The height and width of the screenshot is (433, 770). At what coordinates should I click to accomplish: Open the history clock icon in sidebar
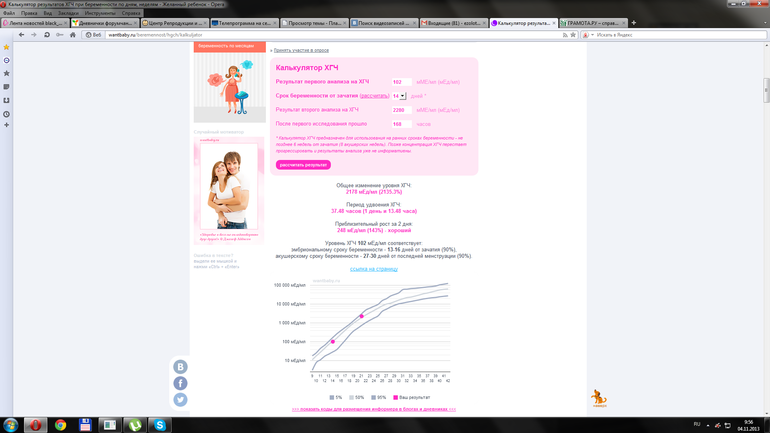click(x=6, y=113)
